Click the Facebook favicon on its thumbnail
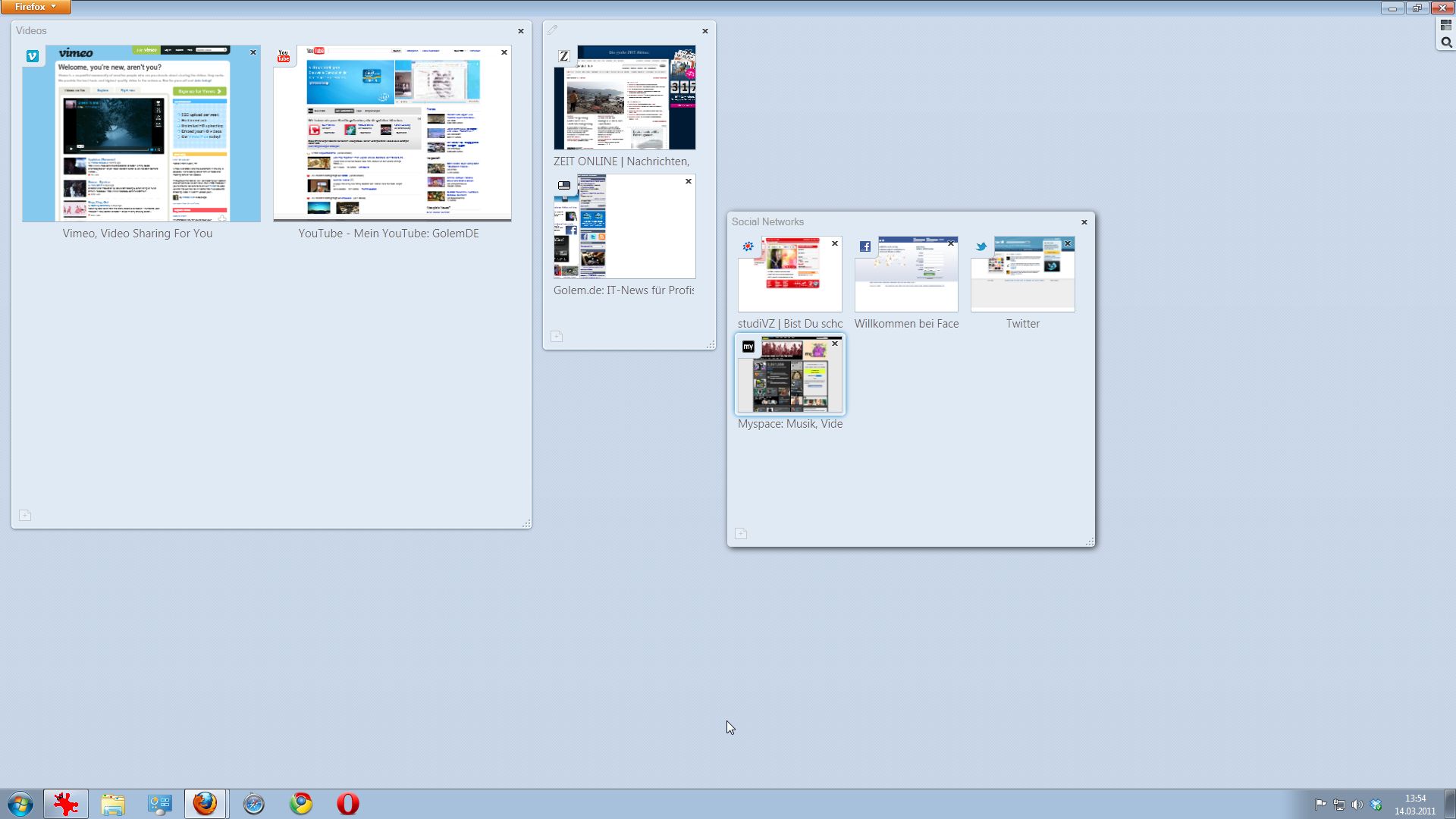This screenshot has width=1456, height=819. pyautogui.click(x=865, y=246)
